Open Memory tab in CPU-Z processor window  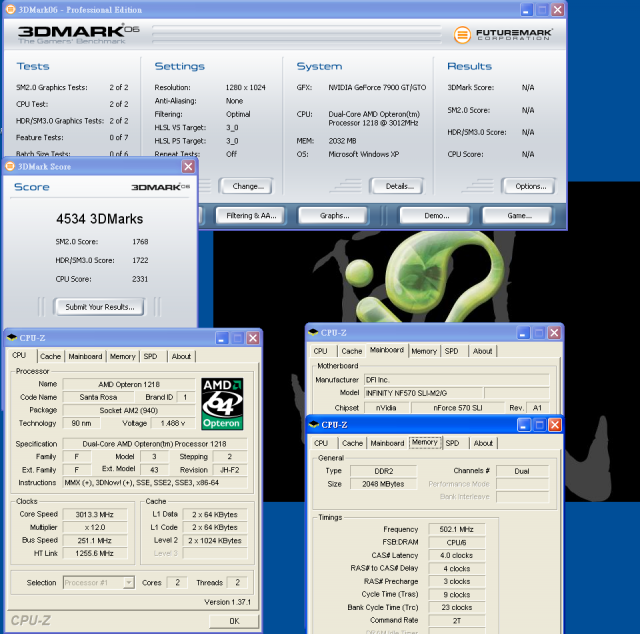pos(122,356)
